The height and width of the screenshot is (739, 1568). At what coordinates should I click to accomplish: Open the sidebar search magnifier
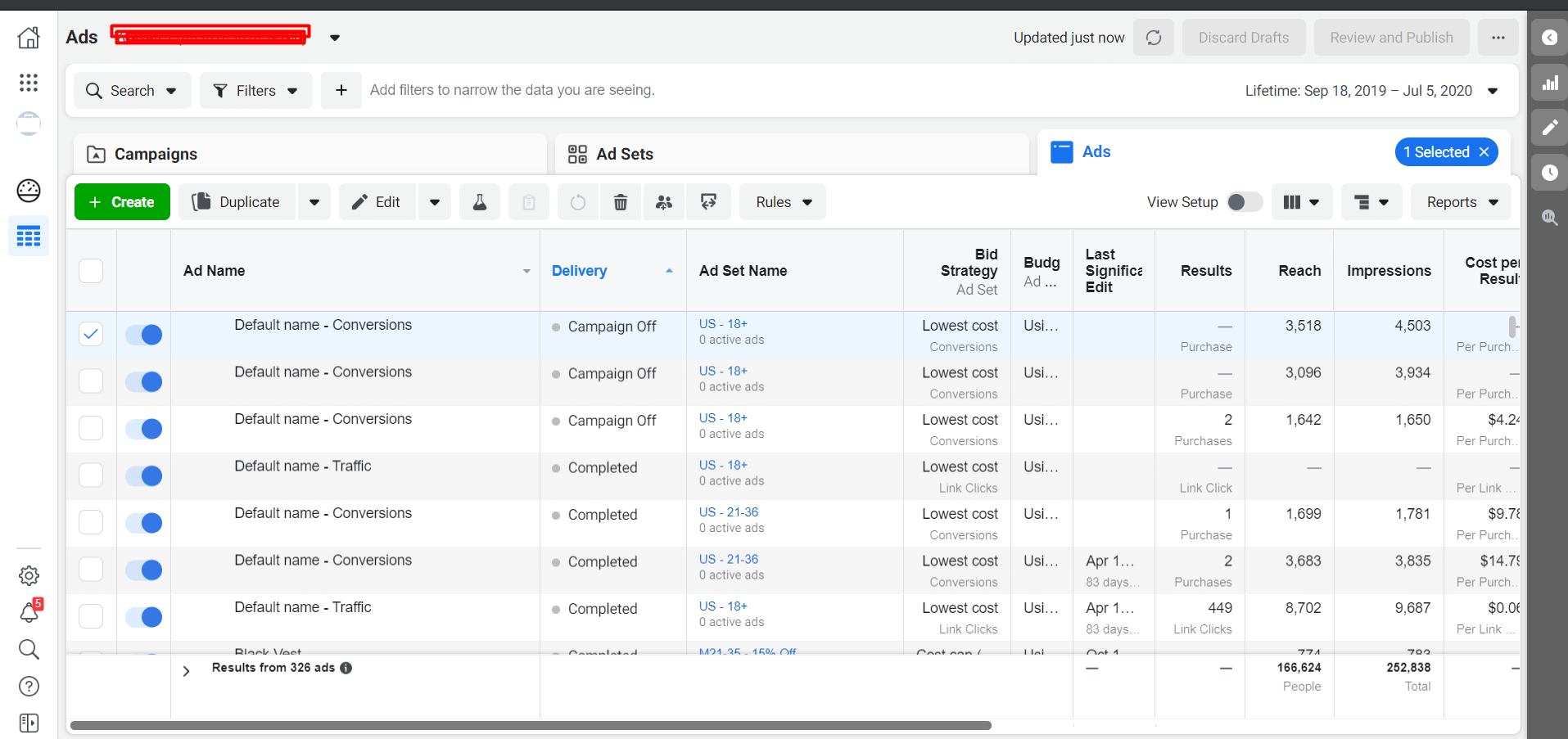(x=29, y=650)
